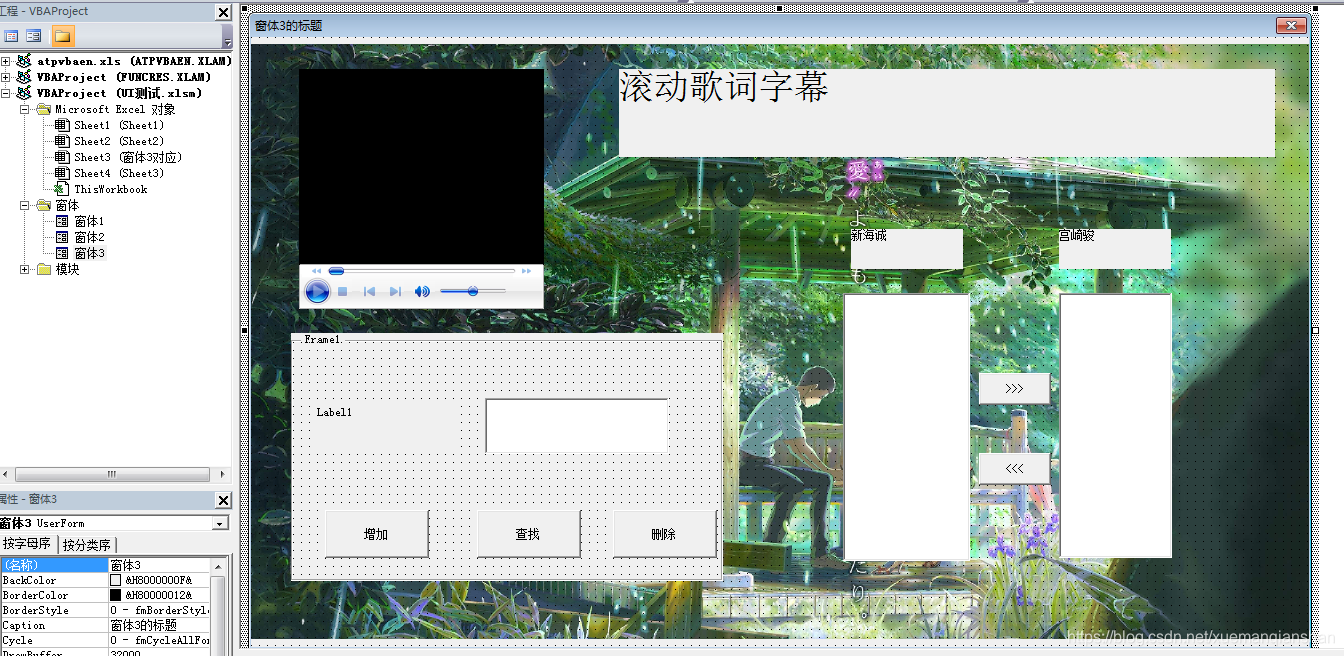Expand VBAProject (FUNCRES.XLAM) node

click(x=6, y=77)
